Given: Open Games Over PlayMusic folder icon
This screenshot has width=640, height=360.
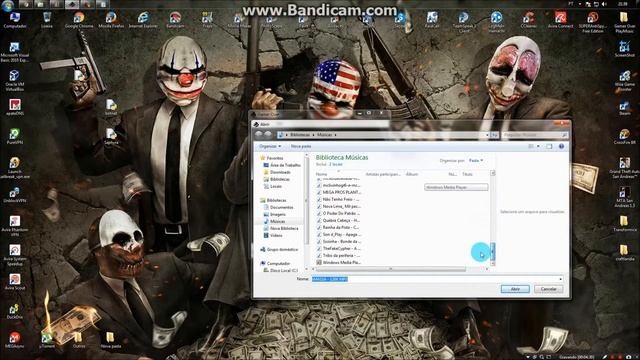Looking at the screenshot, I should coord(624,22).
